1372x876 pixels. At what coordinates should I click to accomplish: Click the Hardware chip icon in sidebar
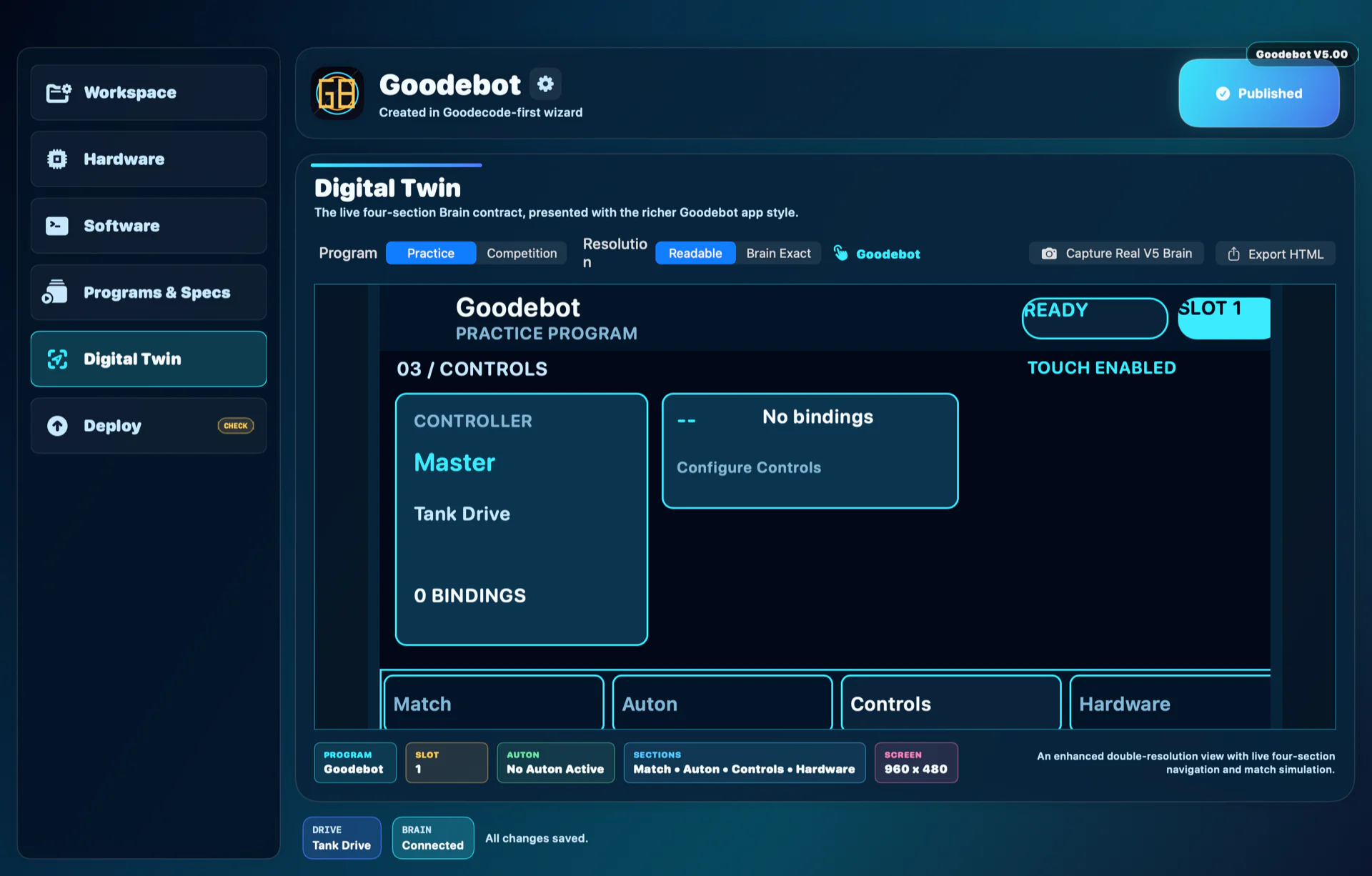57,159
